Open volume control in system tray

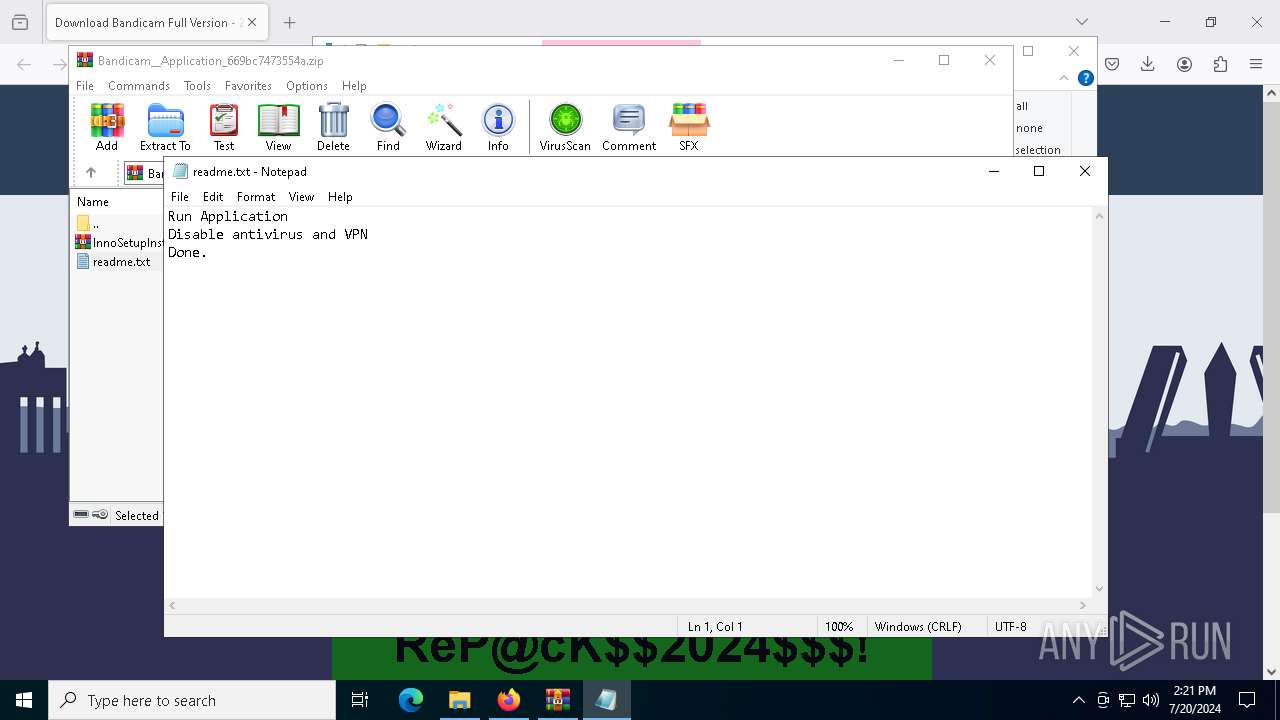[x=1151, y=700]
